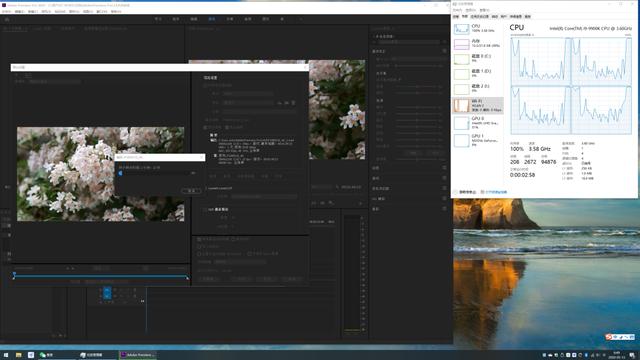Open the 文件 menu in Premiere
The height and width of the screenshot is (360, 640).
pos(6,11)
